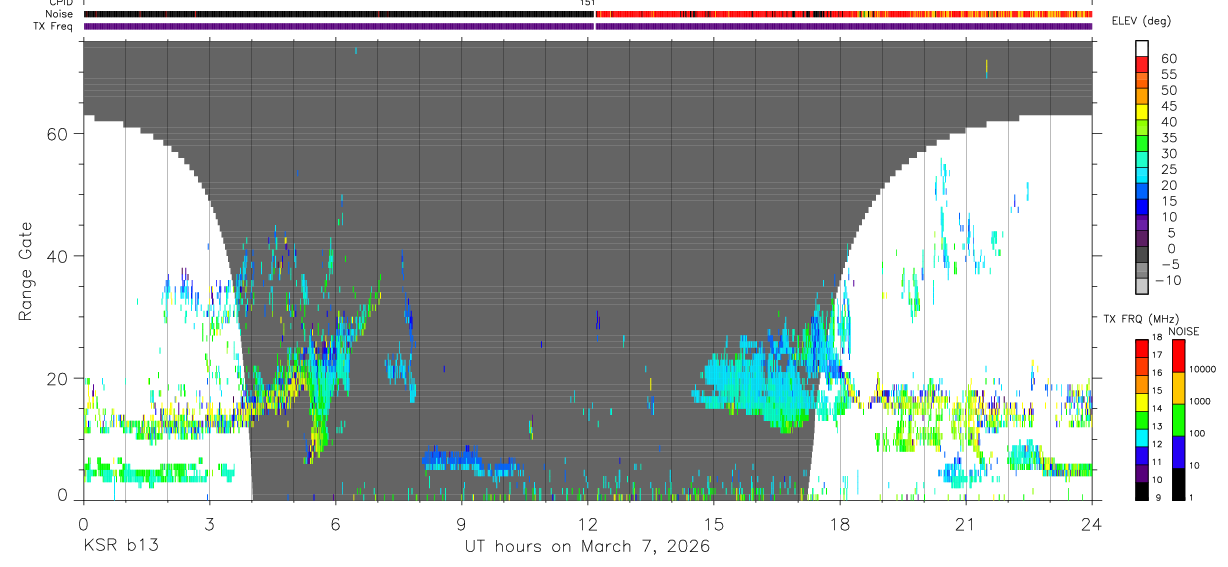Select the yellow 14–15 MHz TX FRQ segment

coord(1142,402)
